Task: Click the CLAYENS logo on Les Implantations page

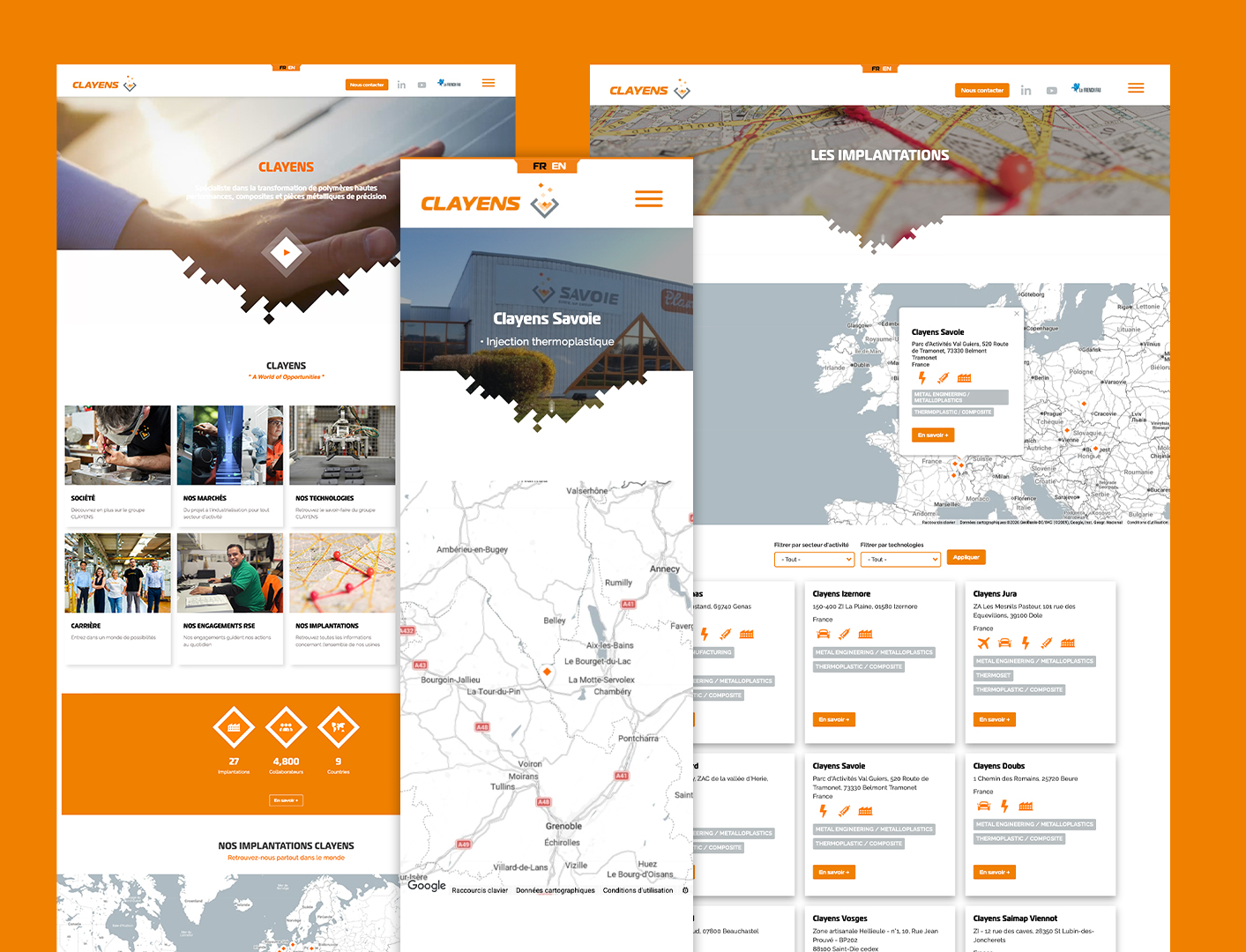Action: click(650, 90)
